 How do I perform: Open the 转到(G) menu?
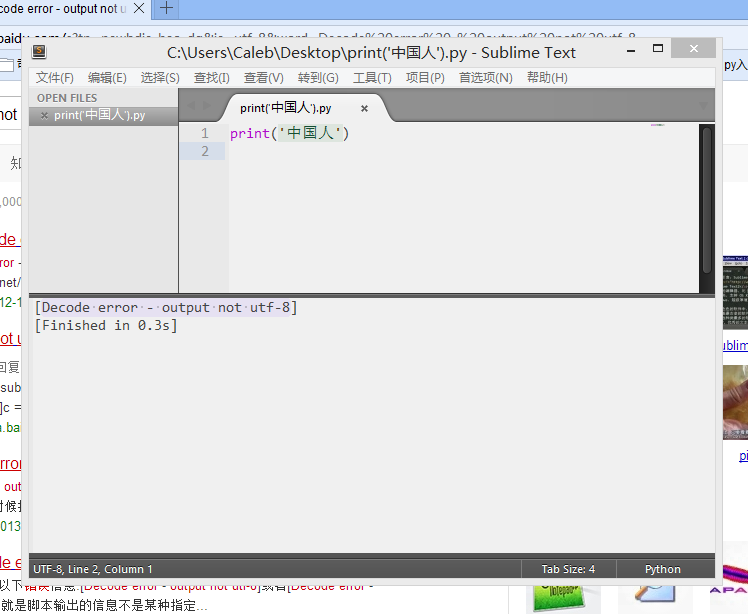(x=318, y=78)
